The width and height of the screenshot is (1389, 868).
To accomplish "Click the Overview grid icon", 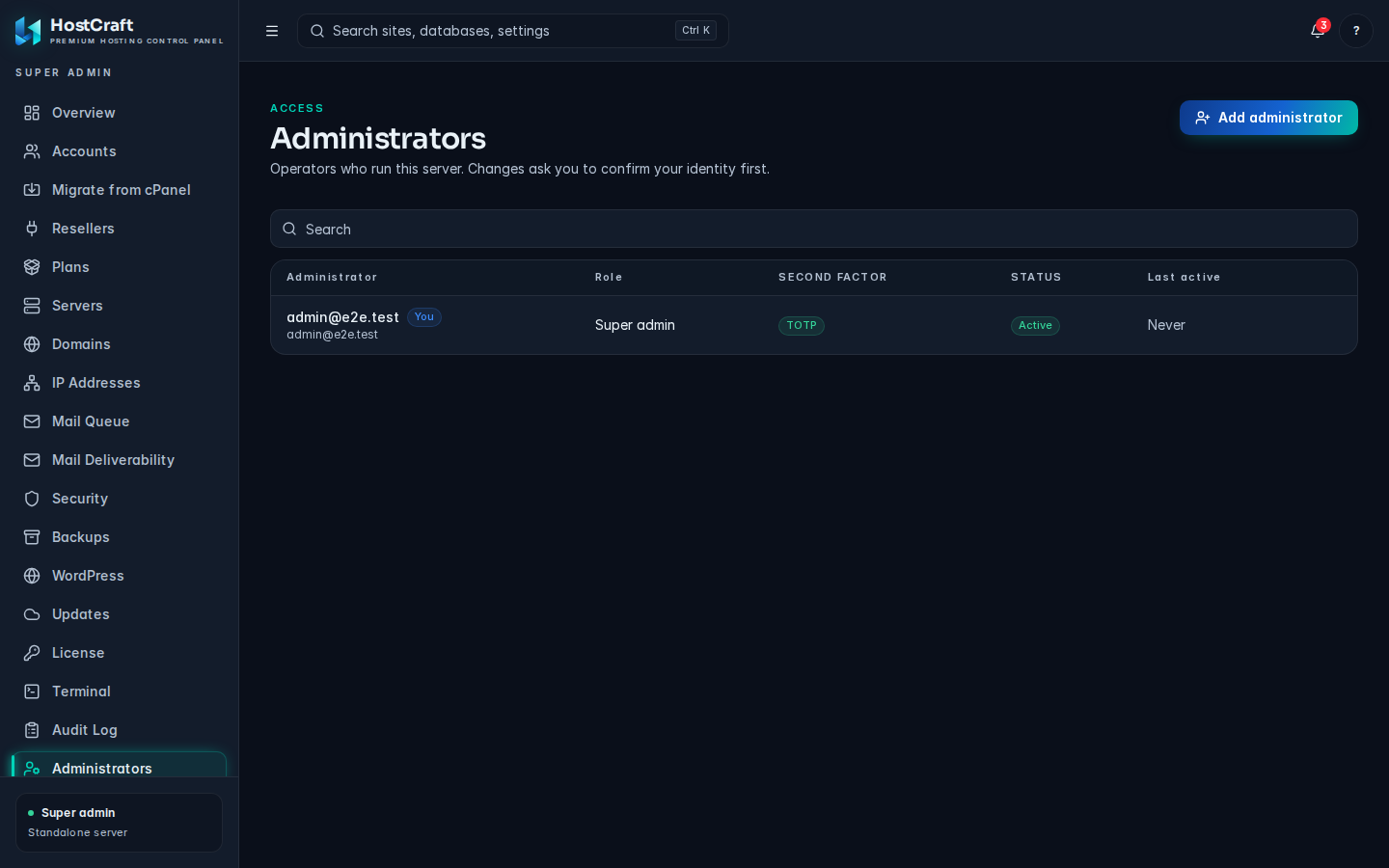I will click(x=32, y=113).
